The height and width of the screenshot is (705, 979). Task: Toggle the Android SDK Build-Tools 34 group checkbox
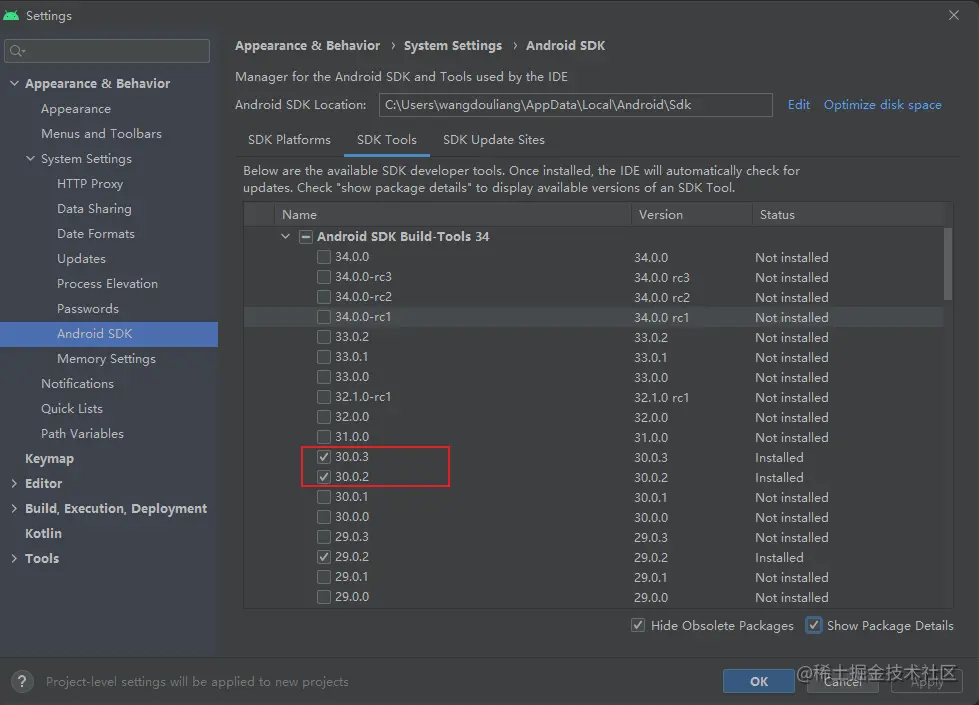(x=305, y=237)
